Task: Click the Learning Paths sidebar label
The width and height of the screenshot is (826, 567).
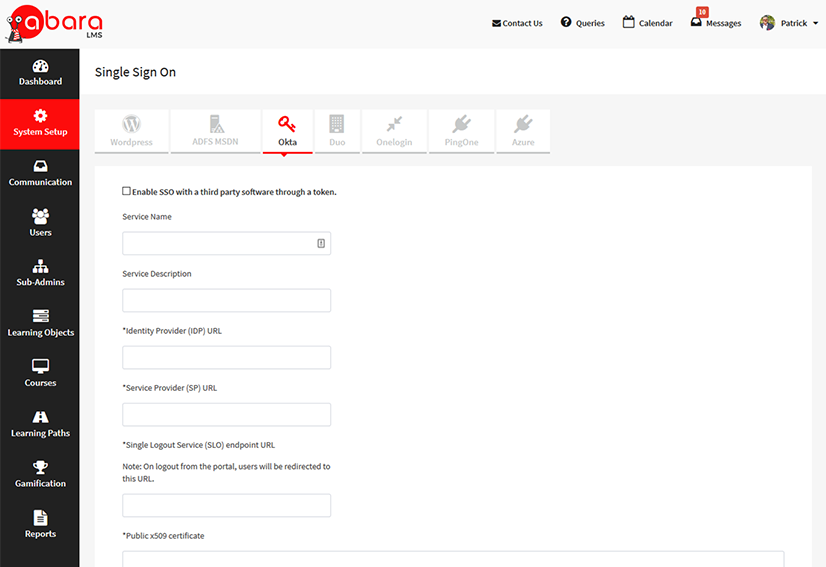Action: pos(41,433)
